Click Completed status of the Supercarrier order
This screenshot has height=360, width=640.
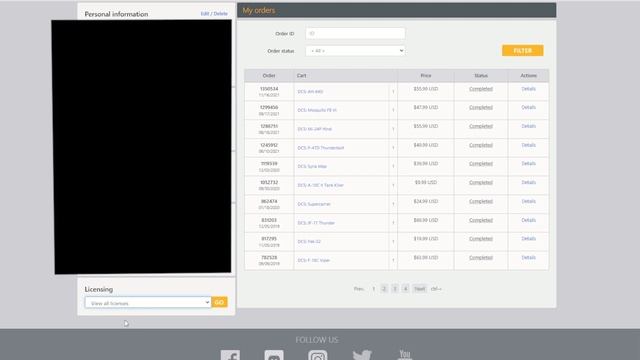[481, 201]
